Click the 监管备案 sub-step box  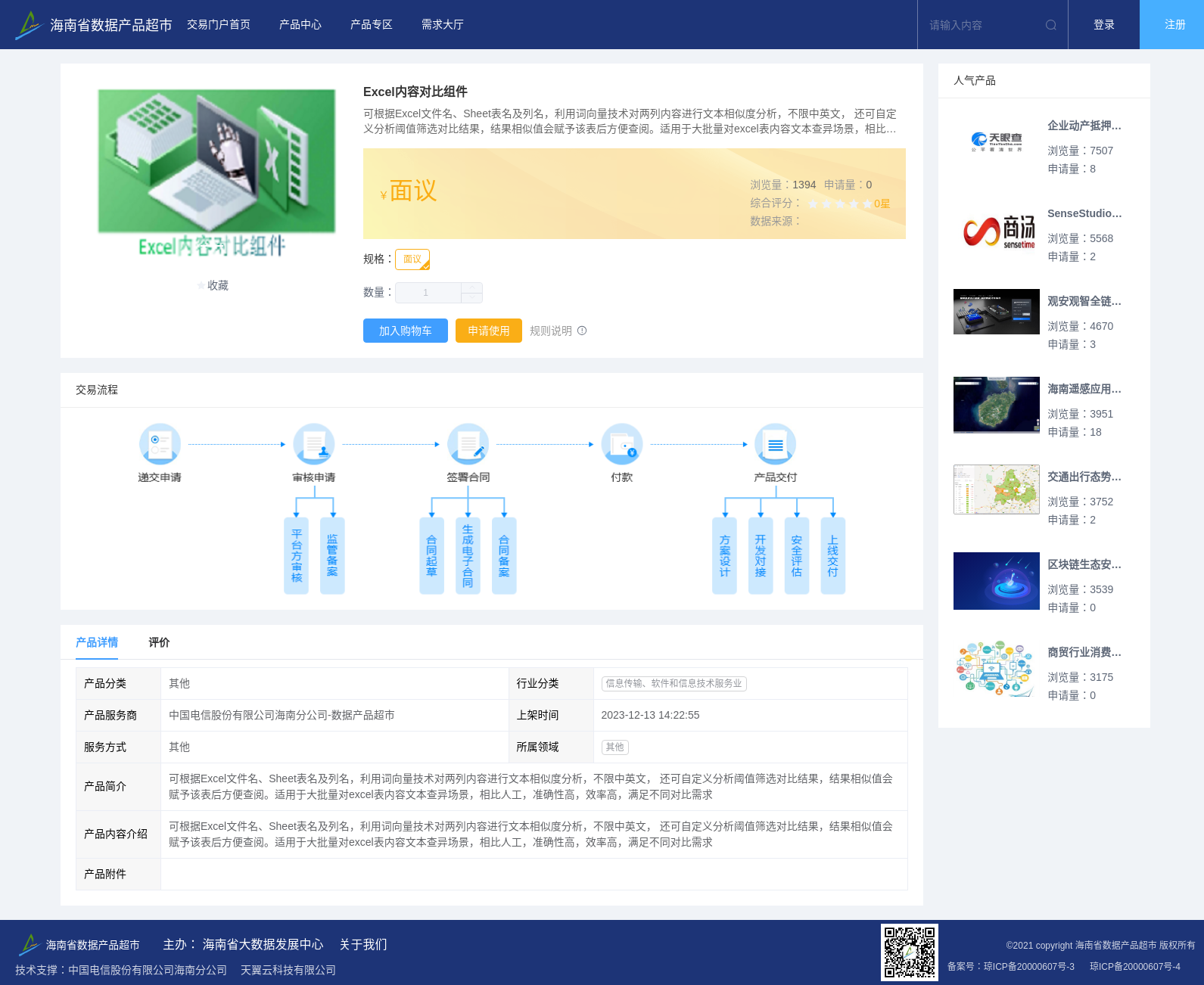coord(332,555)
